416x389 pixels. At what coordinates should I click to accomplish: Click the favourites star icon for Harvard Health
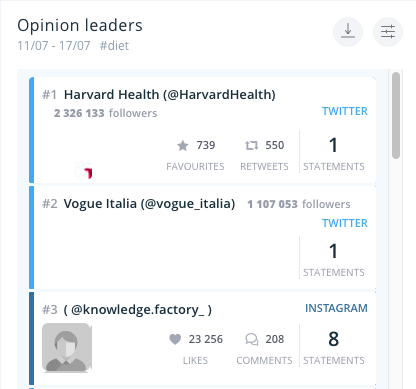pyautogui.click(x=183, y=146)
